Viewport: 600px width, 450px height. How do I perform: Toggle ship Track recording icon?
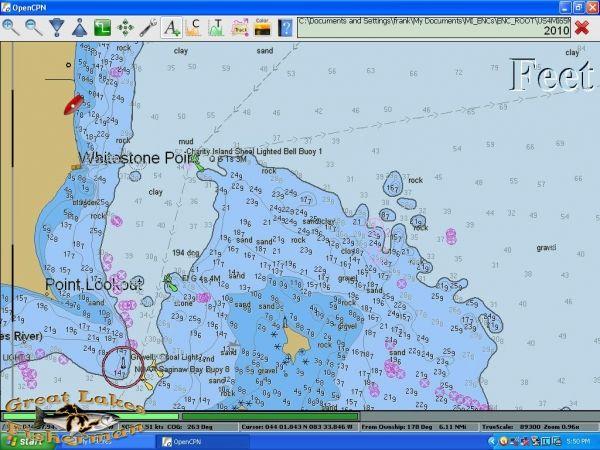(240, 28)
